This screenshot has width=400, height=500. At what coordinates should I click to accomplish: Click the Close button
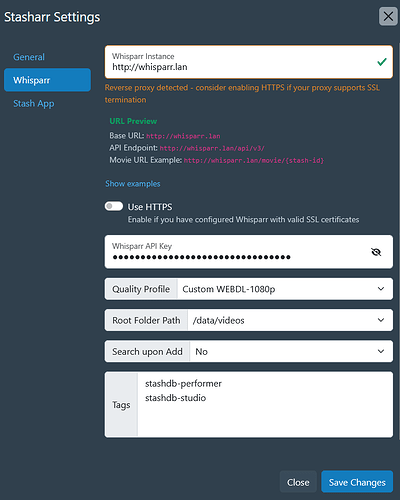pyautogui.click(x=298, y=482)
